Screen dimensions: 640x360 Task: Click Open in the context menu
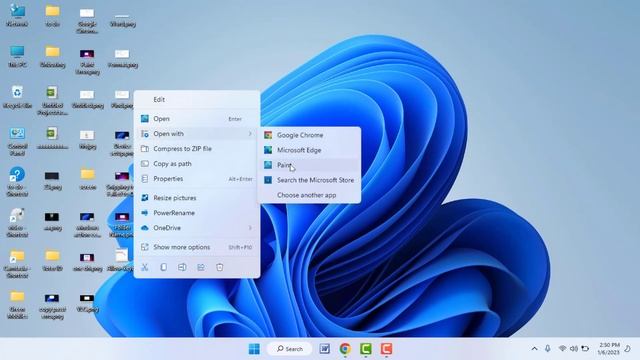tap(197, 119)
